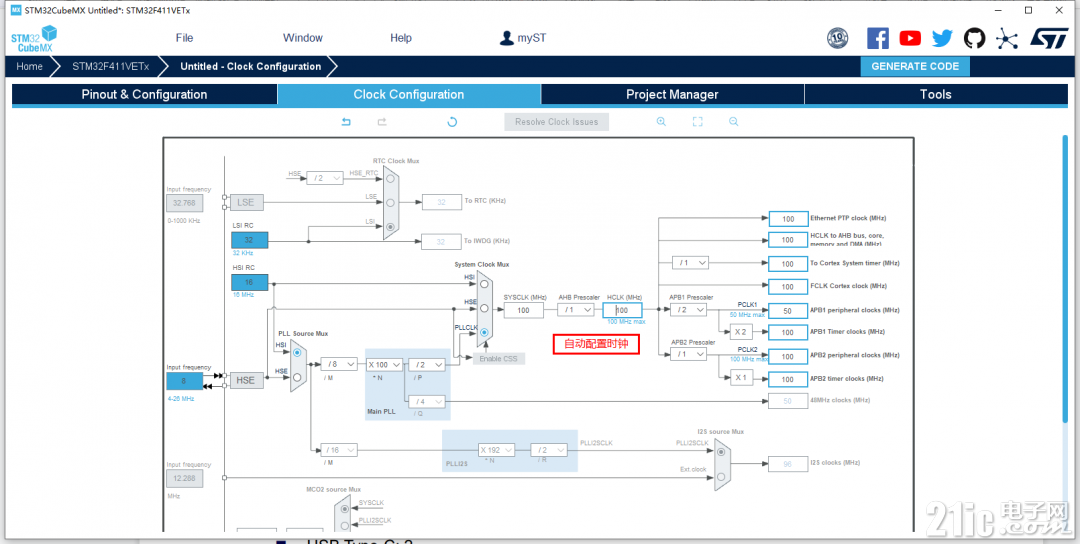
Task: Go to Home breadcrumb
Action: (x=30, y=67)
